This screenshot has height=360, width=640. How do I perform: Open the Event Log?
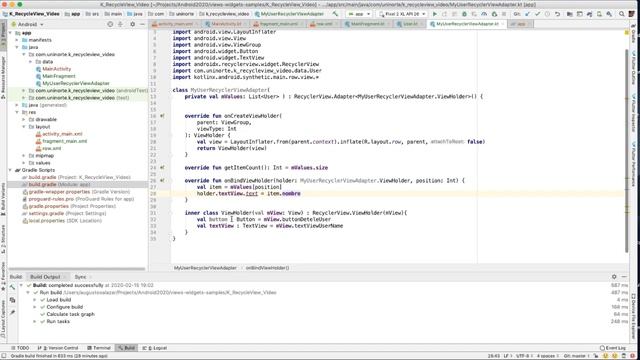click(613, 348)
